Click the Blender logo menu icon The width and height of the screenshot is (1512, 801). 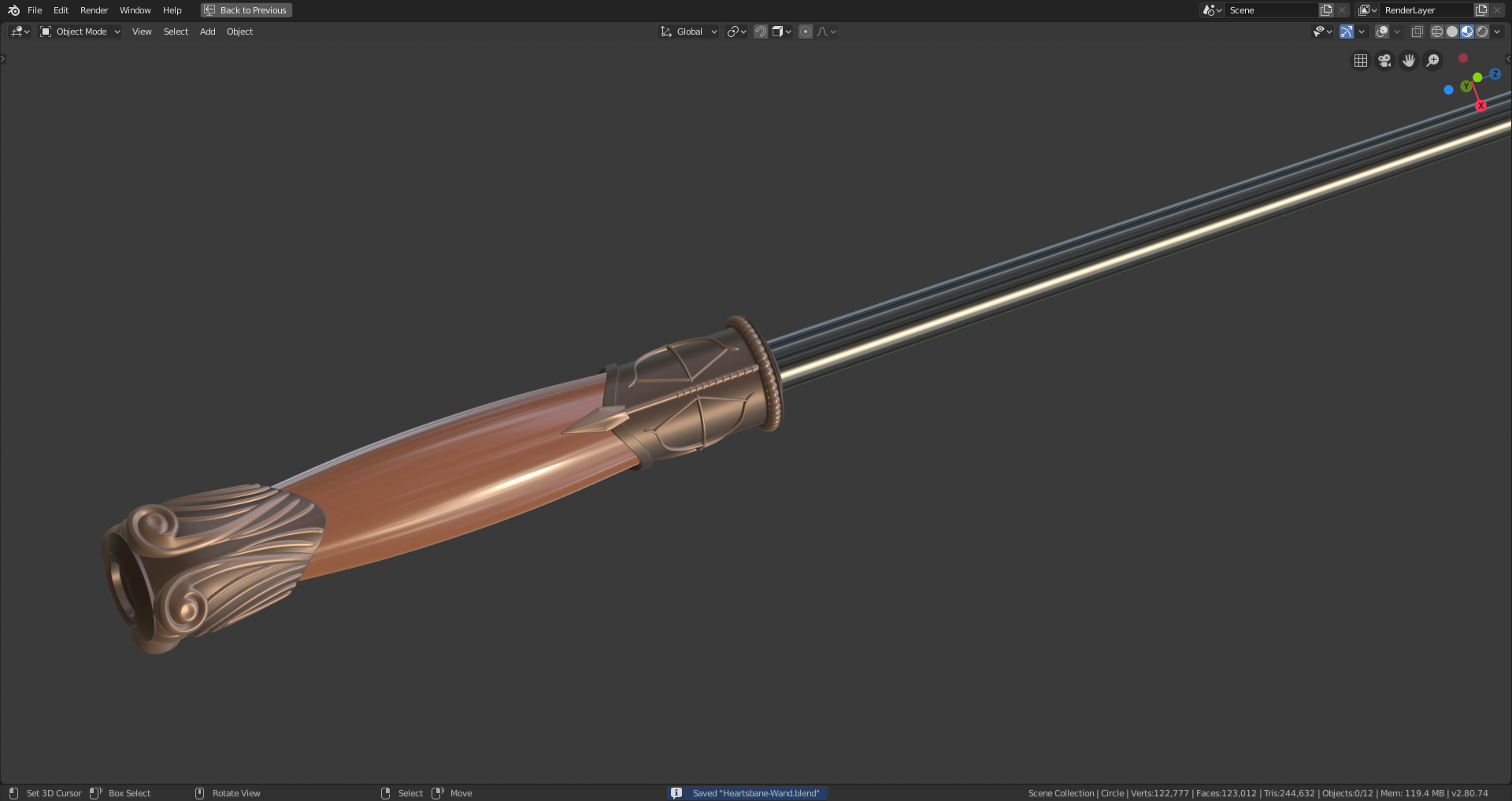[x=13, y=10]
